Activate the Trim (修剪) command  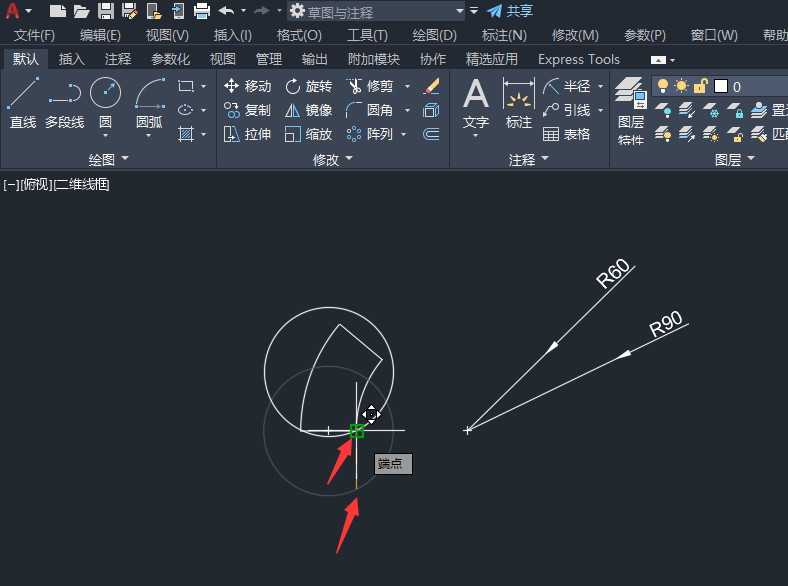[x=370, y=86]
